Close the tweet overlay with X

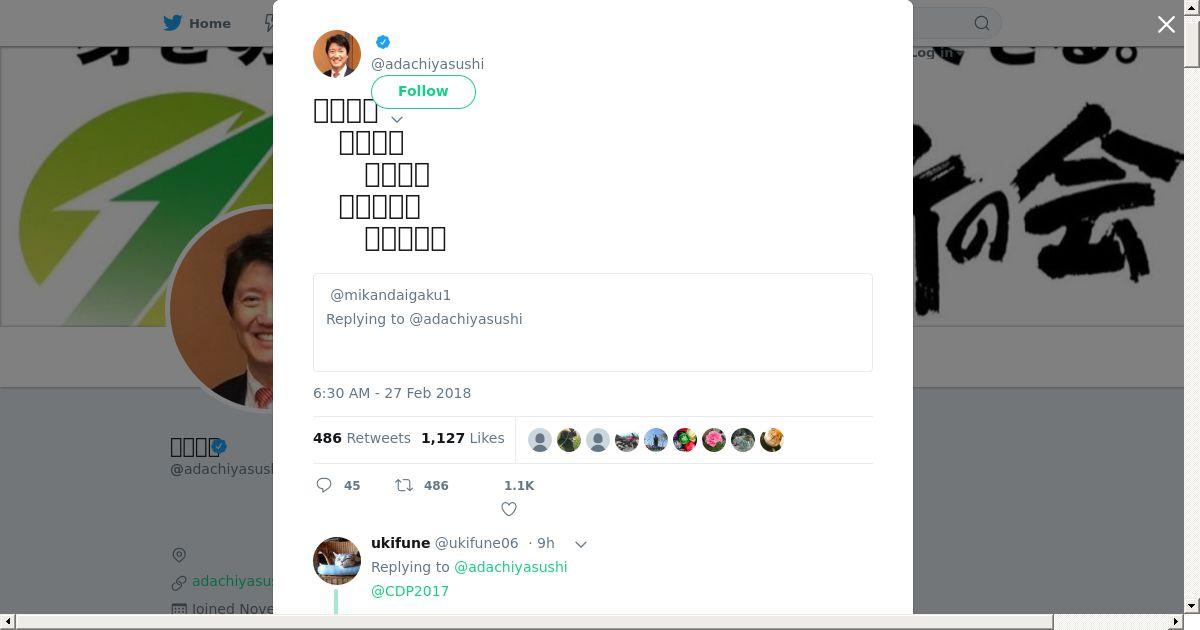1166,25
